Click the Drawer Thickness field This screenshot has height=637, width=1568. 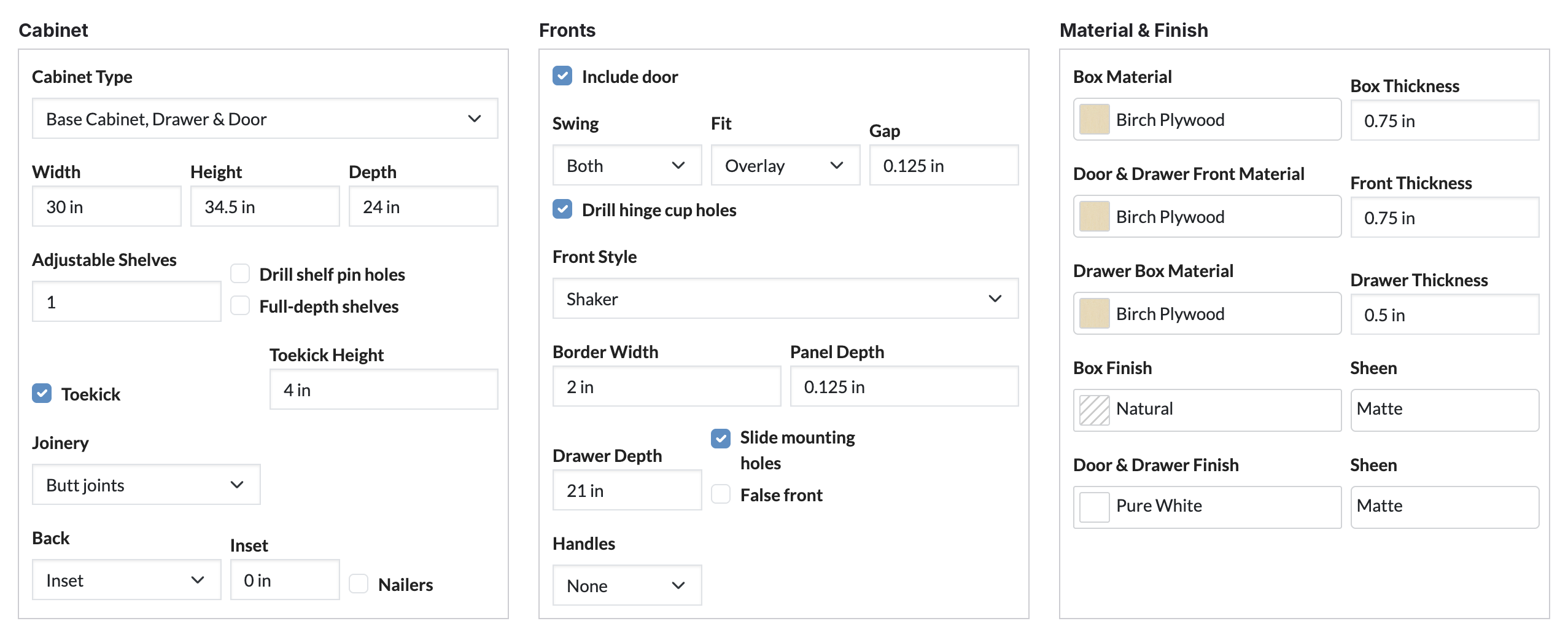tap(1445, 315)
